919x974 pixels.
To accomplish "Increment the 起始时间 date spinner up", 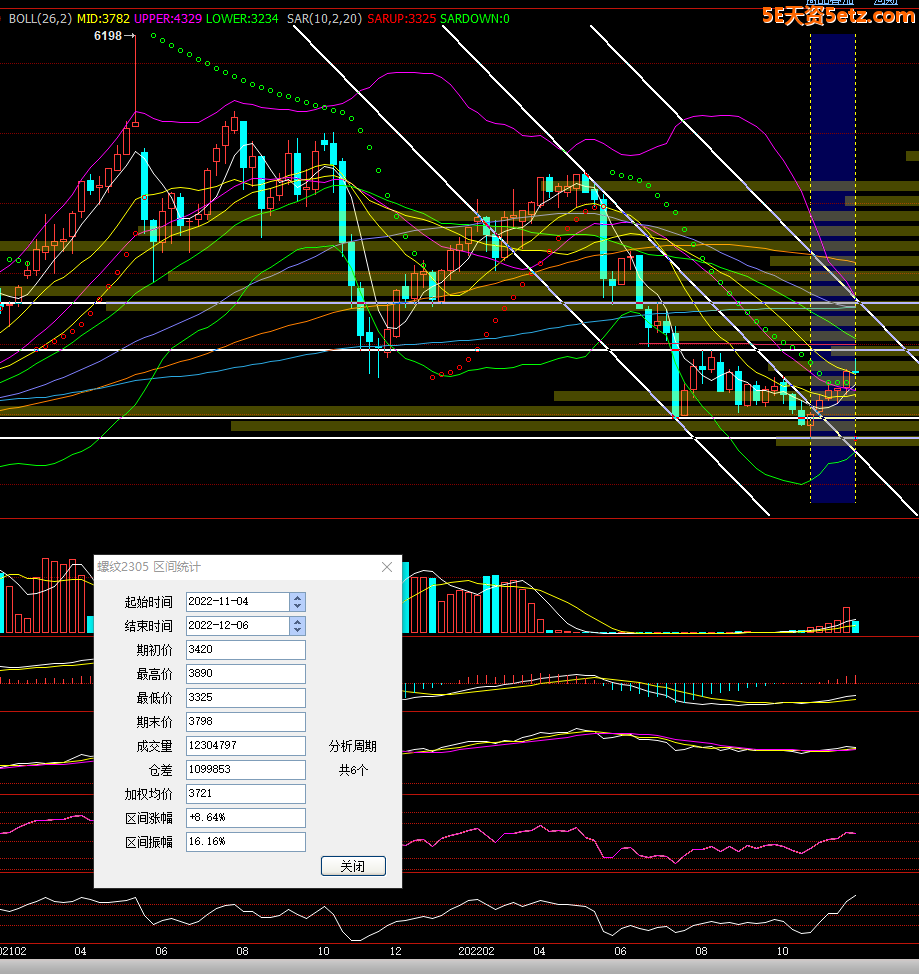I will click(298, 598).
